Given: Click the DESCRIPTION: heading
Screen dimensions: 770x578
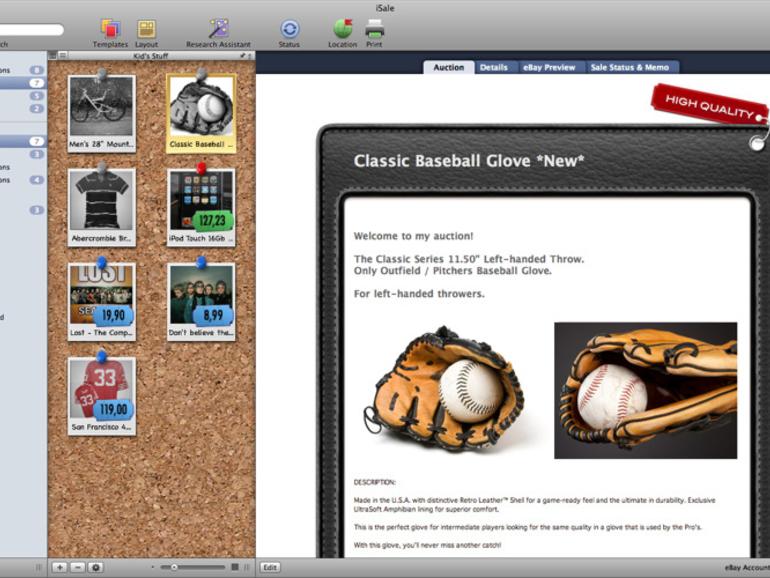Looking at the screenshot, I should [374, 482].
